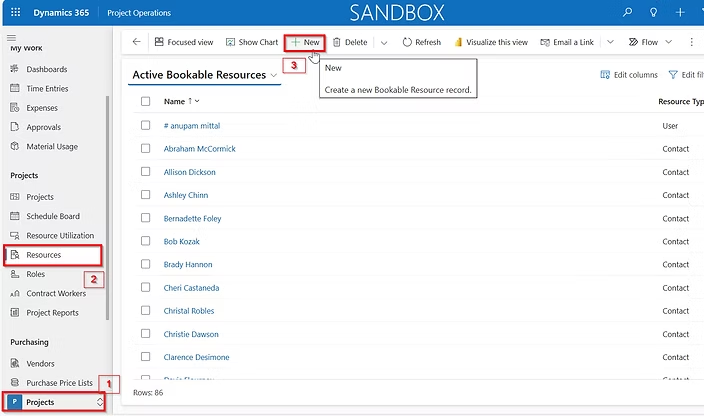Open the lightbulb assistant icon
Image resolution: width=704 pixels, height=416 pixels.
click(654, 13)
